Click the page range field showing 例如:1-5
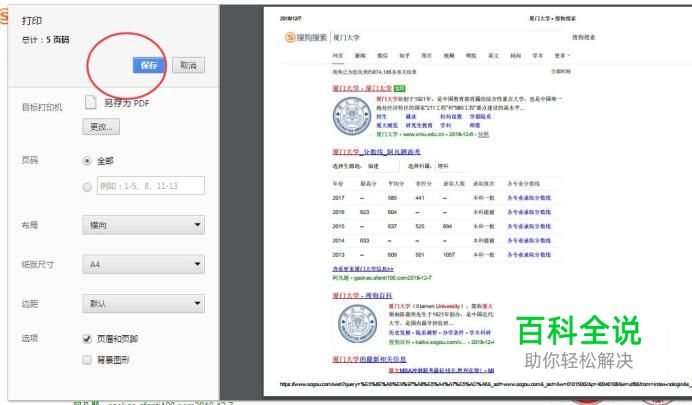Image resolution: width=692 pixels, height=405 pixels. (x=151, y=186)
